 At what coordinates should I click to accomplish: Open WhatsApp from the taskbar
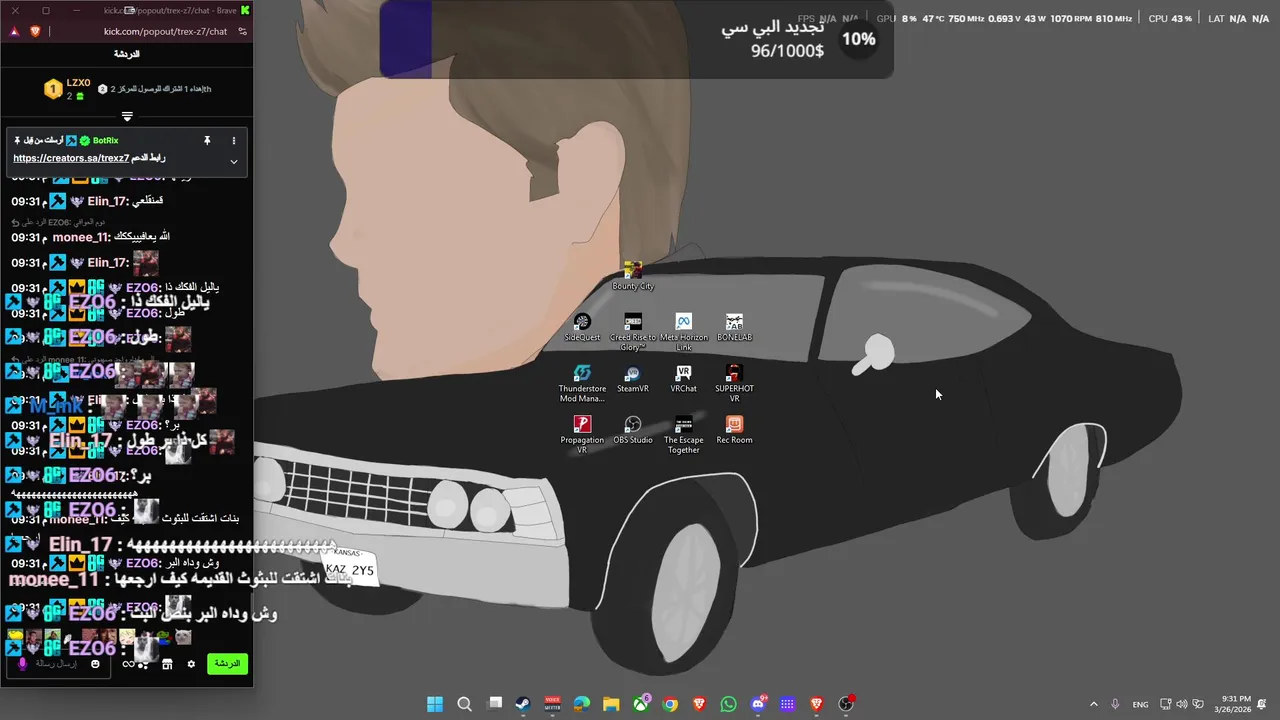click(729, 704)
